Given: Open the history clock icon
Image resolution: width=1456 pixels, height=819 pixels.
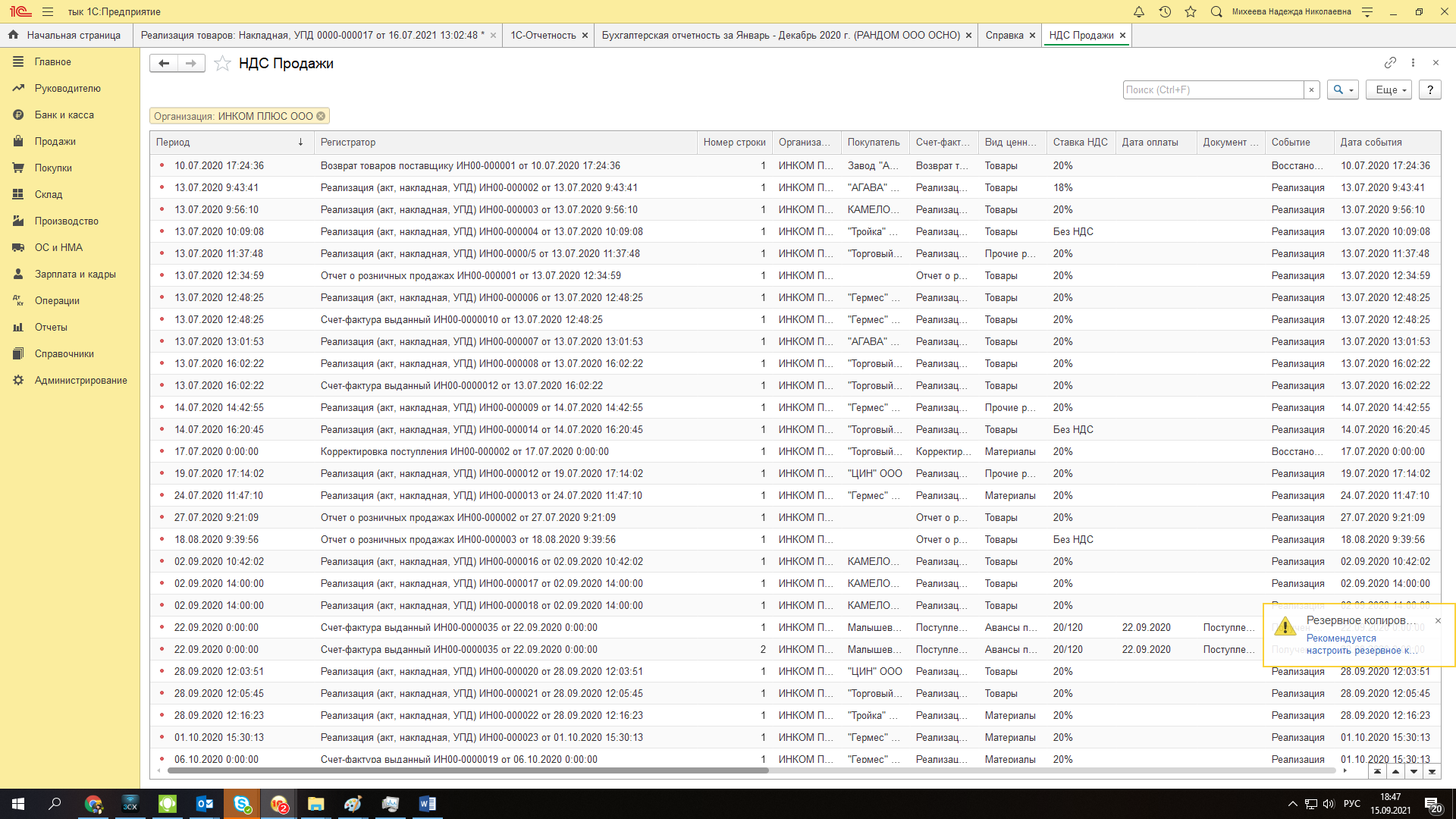Looking at the screenshot, I should click(1165, 11).
